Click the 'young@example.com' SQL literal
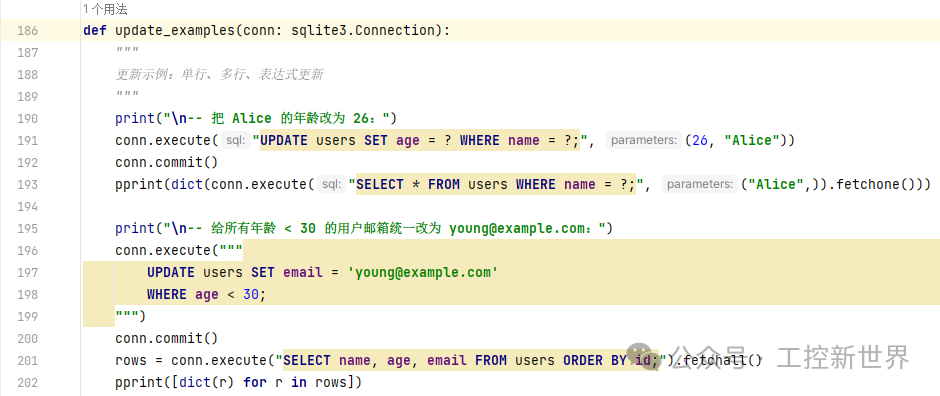 423,273
